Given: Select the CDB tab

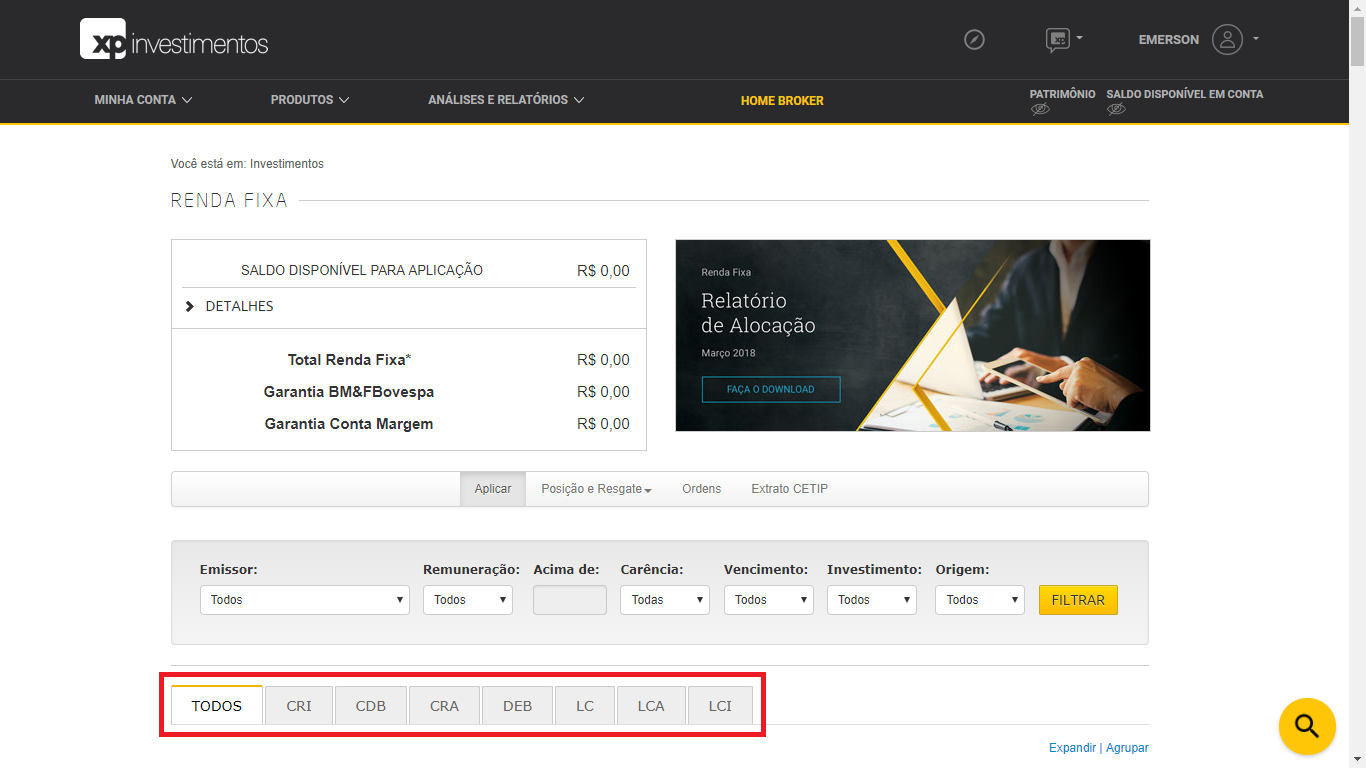Looking at the screenshot, I should pyautogui.click(x=371, y=705).
